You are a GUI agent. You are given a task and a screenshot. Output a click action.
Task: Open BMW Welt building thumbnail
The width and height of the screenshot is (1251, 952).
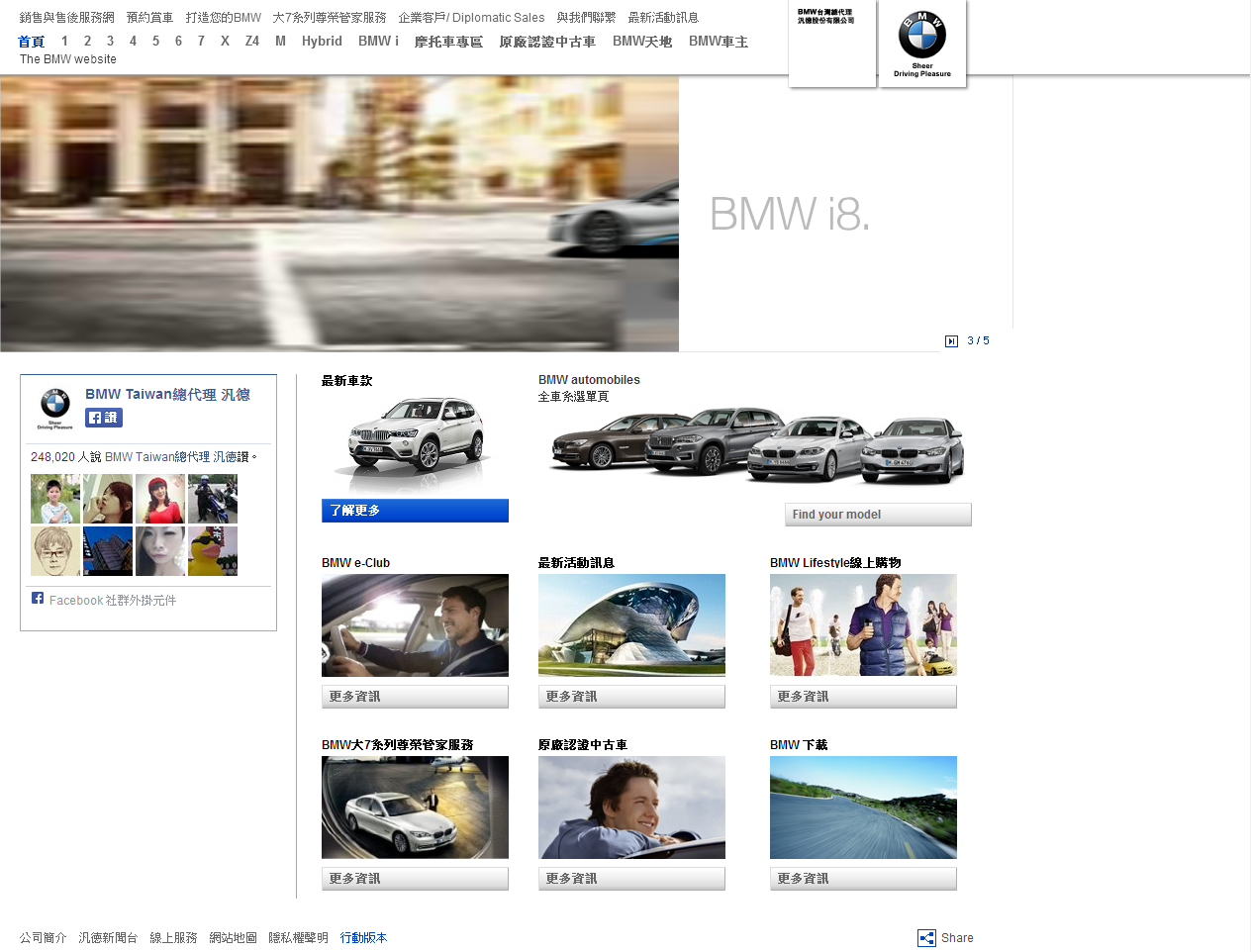[x=631, y=625]
